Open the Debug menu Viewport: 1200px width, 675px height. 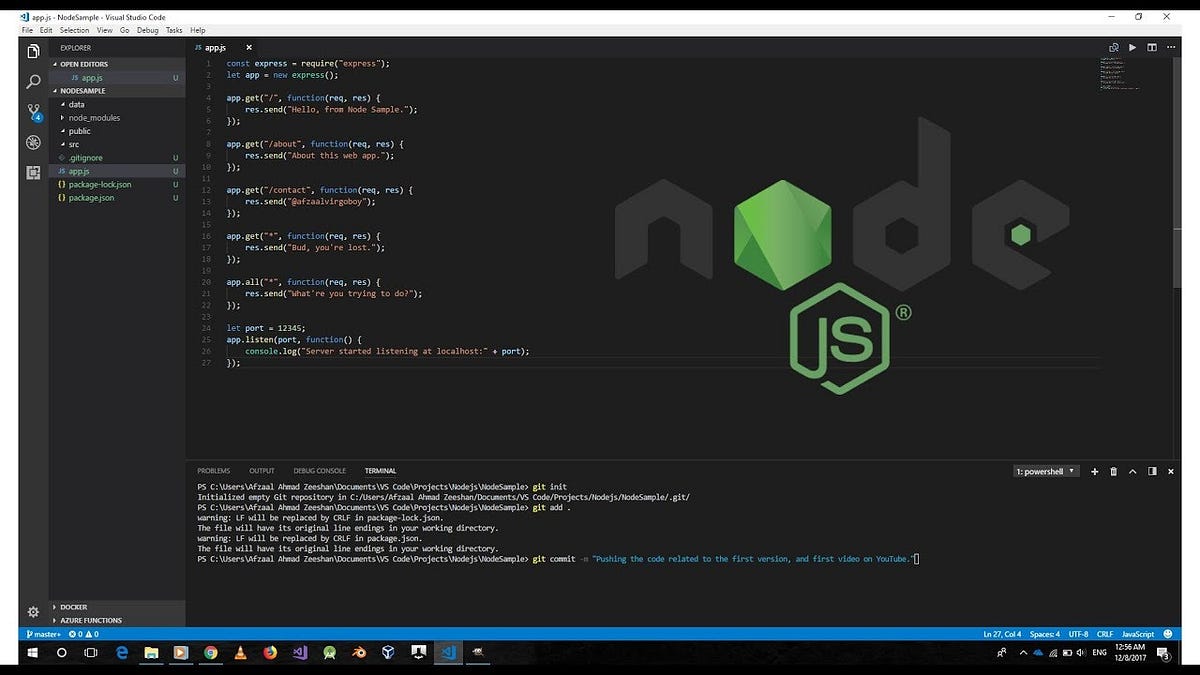click(146, 30)
